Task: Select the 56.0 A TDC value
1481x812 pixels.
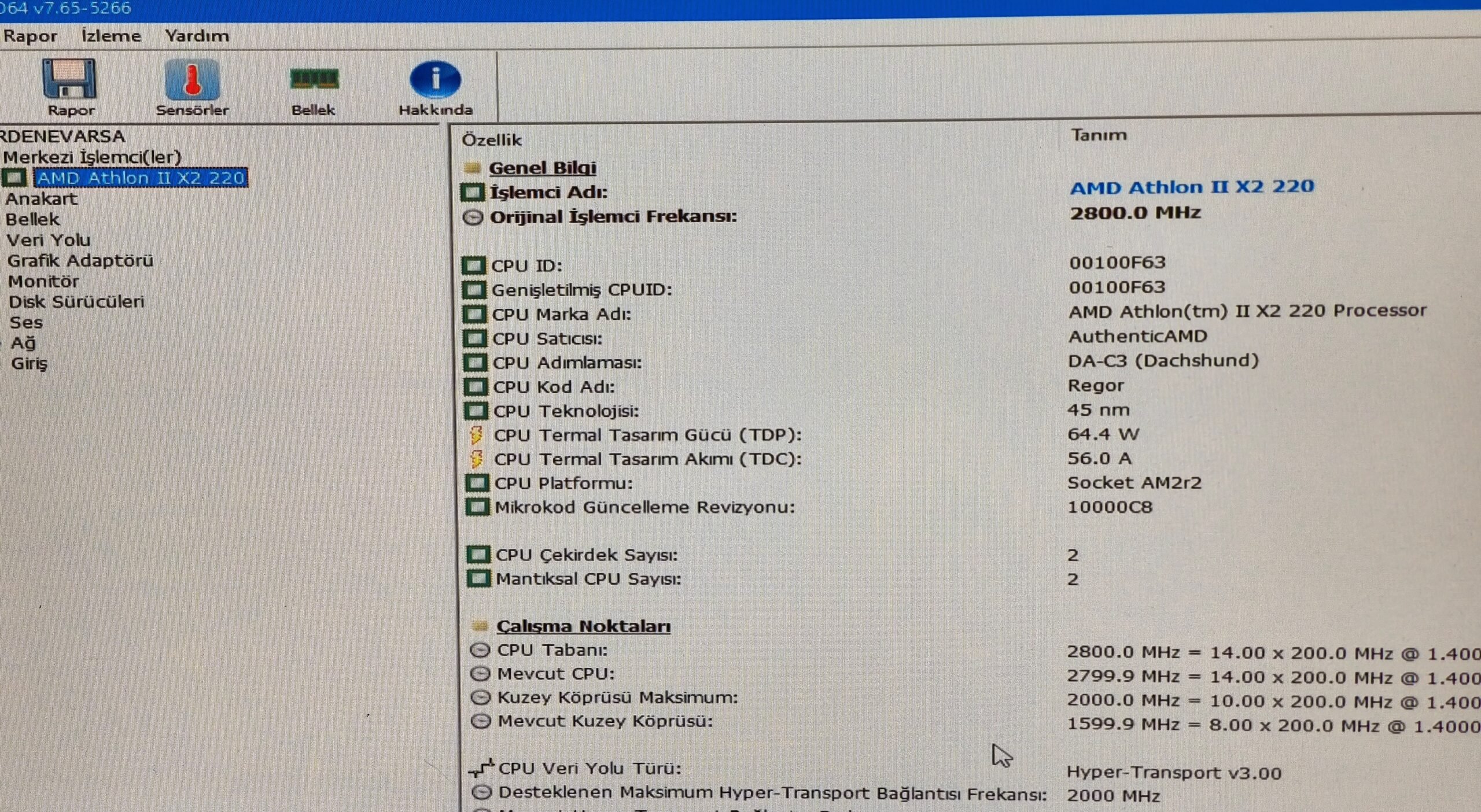Action: (x=1099, y=459)
